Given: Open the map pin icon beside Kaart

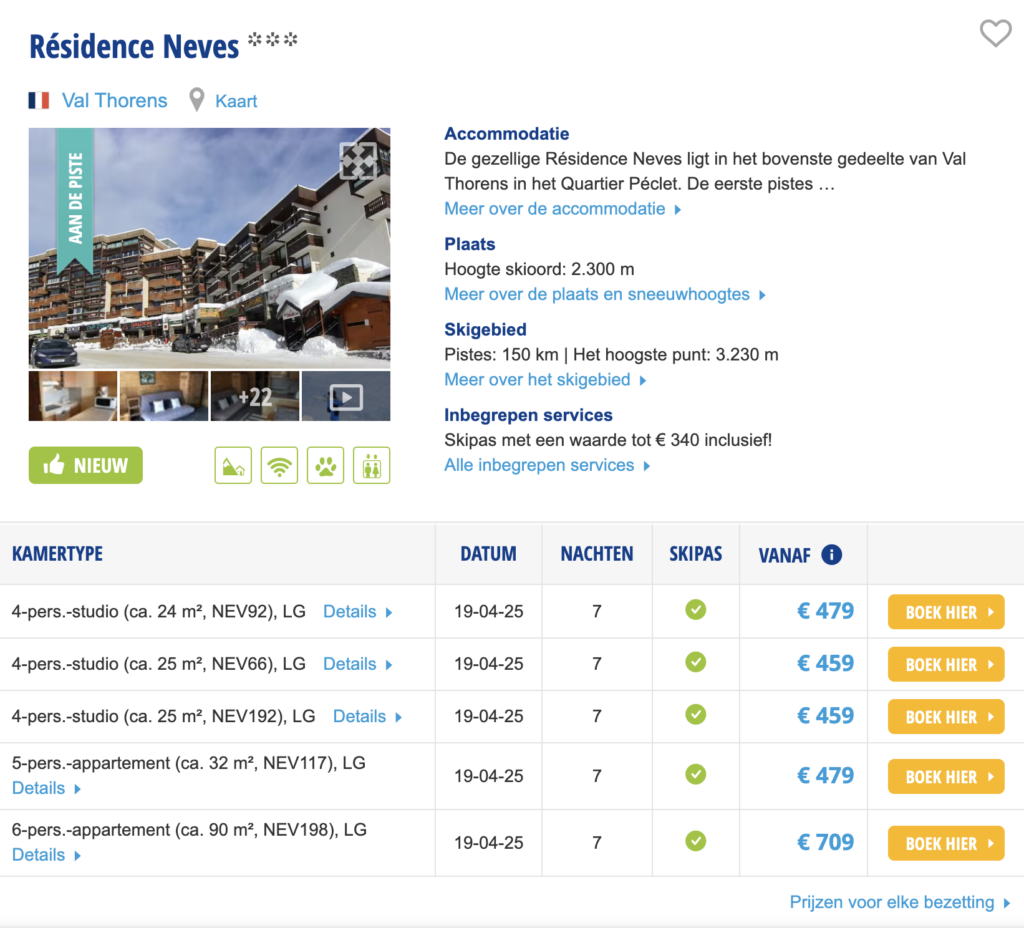Looking at the screenshot, I should [197, 100].
